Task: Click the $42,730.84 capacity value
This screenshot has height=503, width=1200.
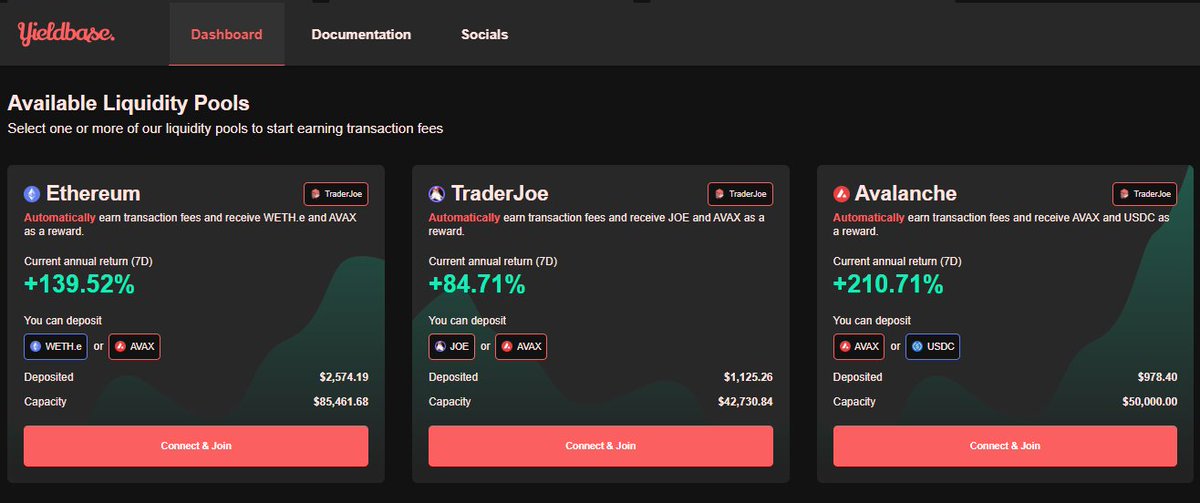Action: (x=746, y=402)
